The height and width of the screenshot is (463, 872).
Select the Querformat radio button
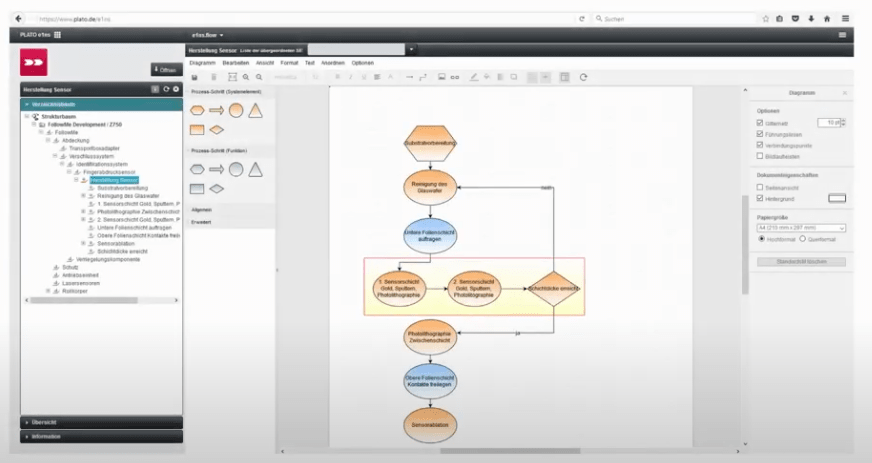pos(802,239)
